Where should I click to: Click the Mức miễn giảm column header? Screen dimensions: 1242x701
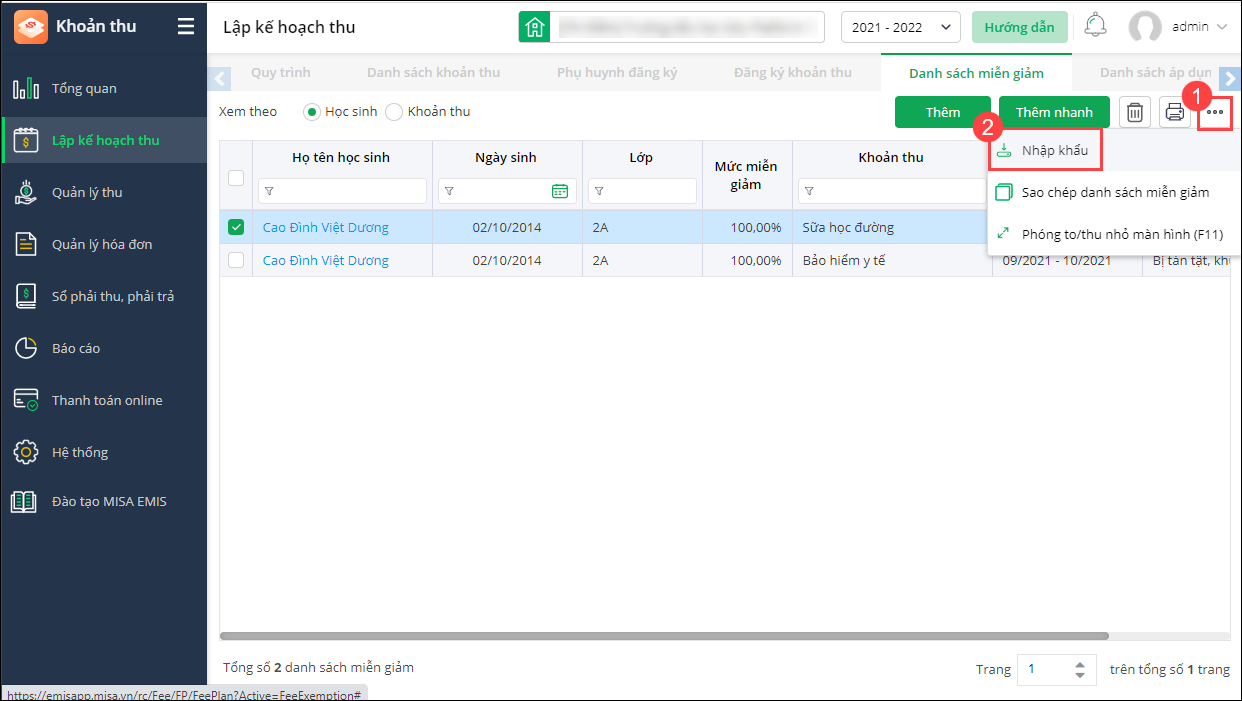pyautogui.click(x=746, y=176)
